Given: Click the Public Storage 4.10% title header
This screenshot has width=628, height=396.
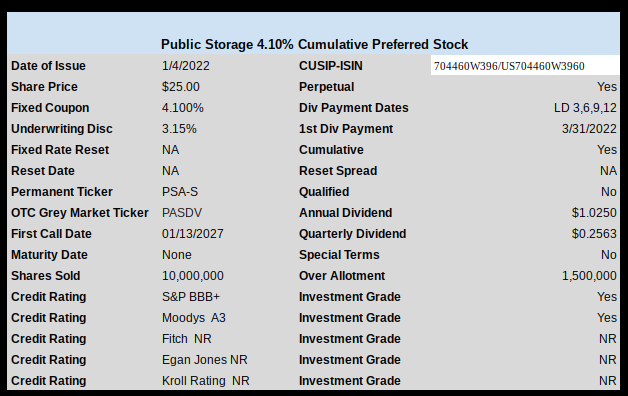Looking at the screenshot, I should pos(314,44).
